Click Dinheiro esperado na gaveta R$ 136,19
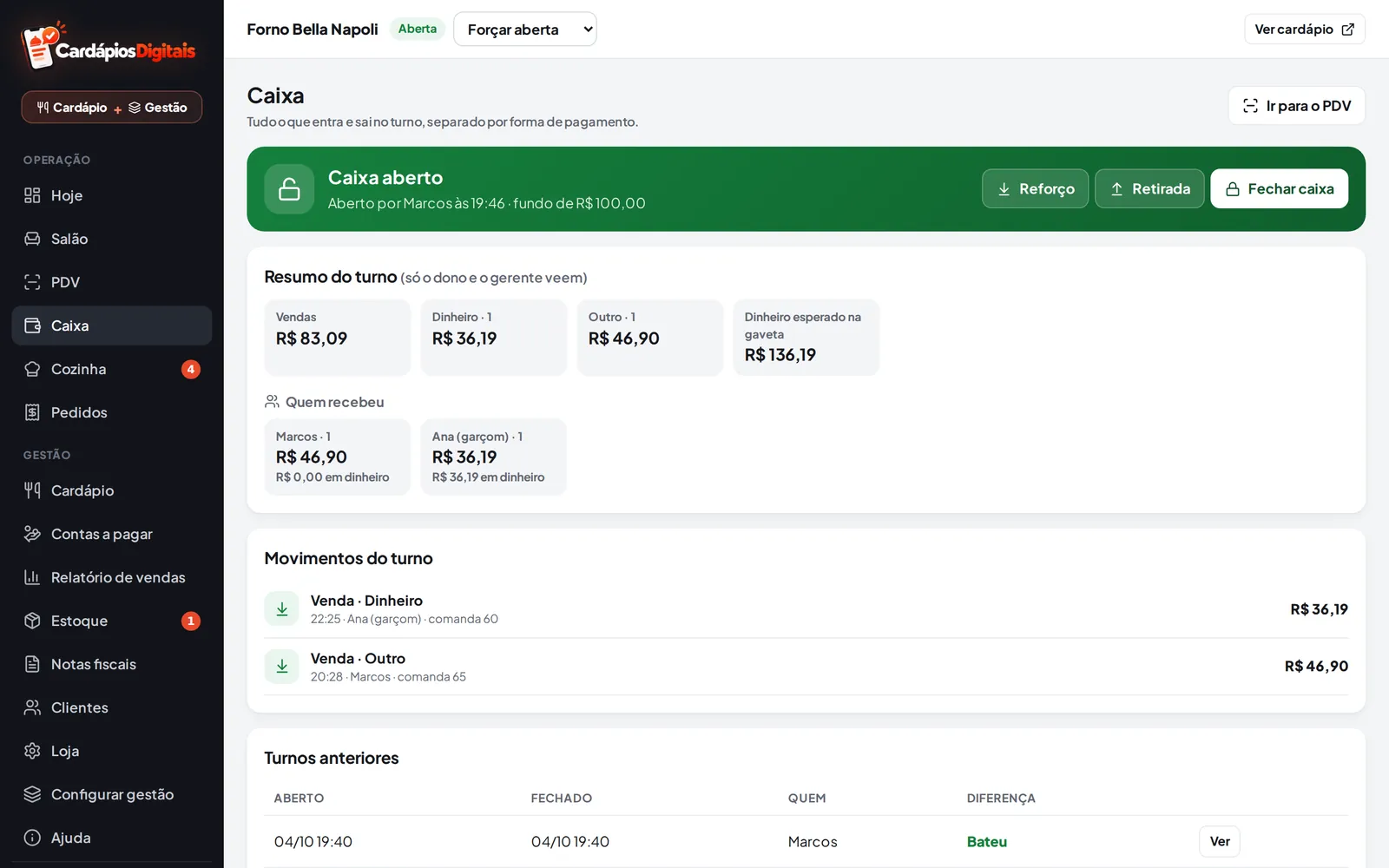 point(806,338)
